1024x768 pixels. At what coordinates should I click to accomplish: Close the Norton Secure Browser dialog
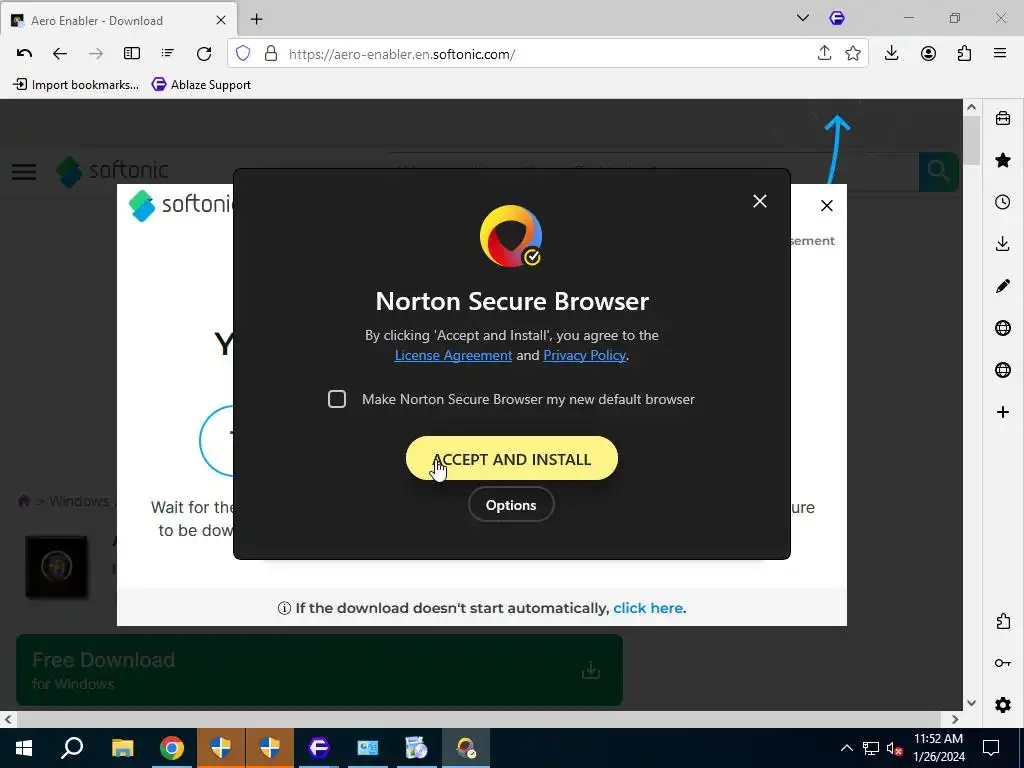760,201
